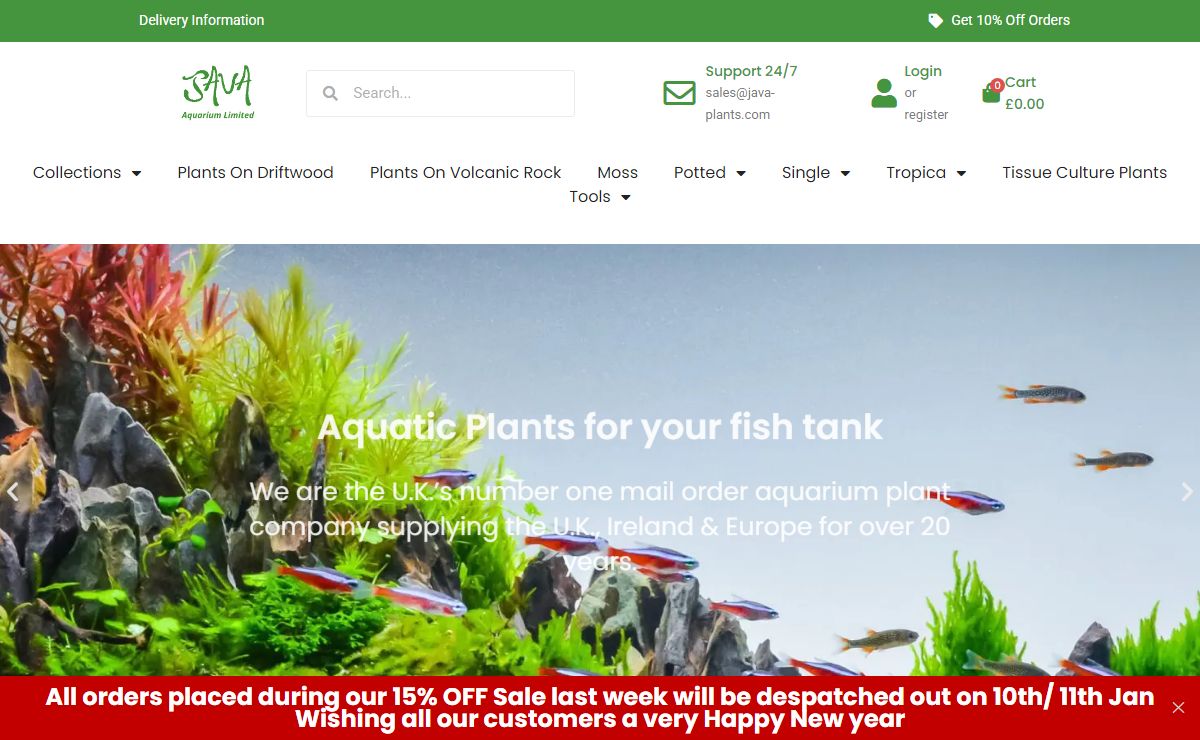Advance slider with right arrow
1200x740 pixels.
[1187, 491]
